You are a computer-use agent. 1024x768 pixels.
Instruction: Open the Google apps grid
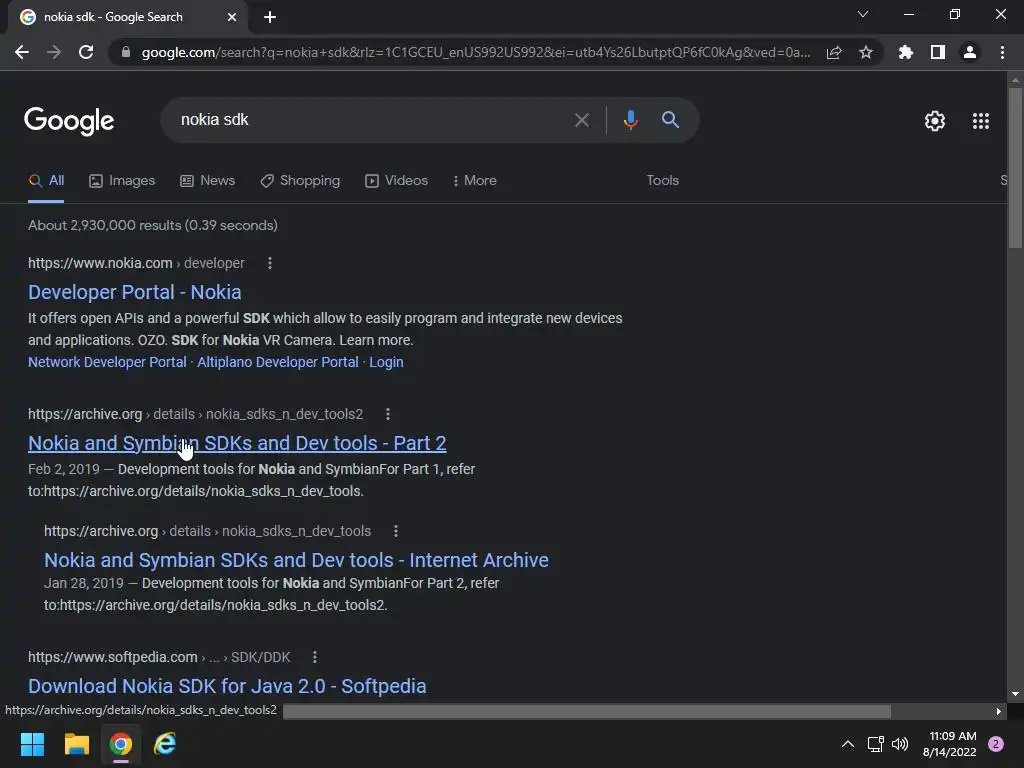click(981, 121)
